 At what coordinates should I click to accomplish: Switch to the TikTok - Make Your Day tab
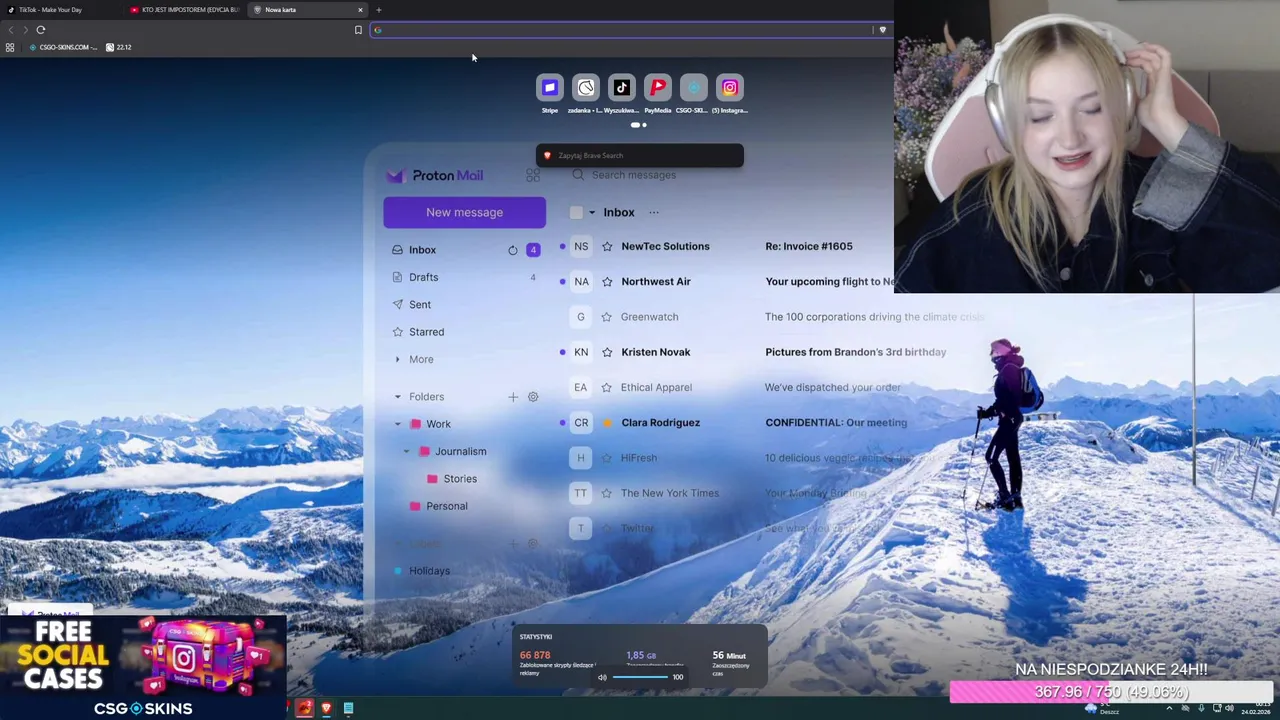coord(62,10)
